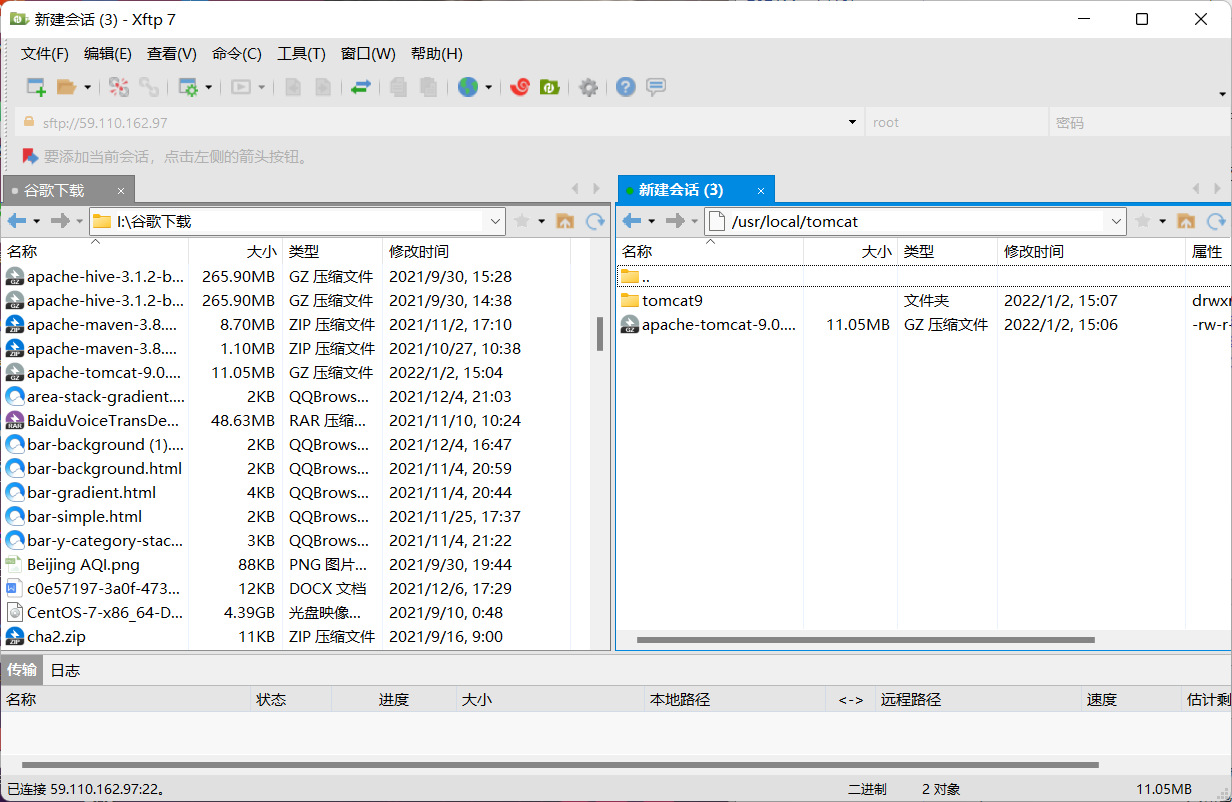Click the copy toolbar icon
The height and width of the screenshot is (802, 1232).
398,87
